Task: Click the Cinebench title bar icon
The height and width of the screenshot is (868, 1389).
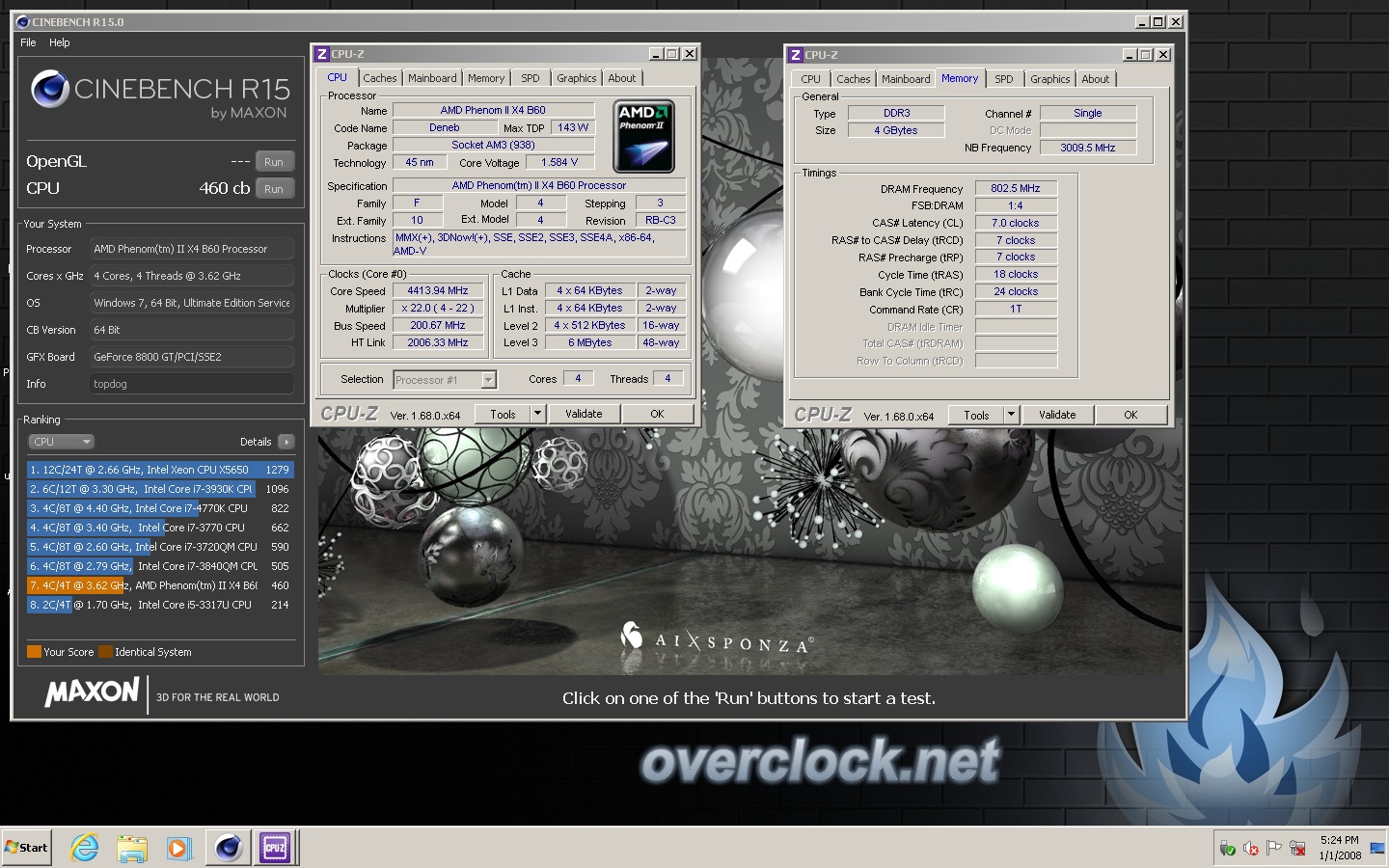Action: pyautogui.click(x=23, y=21)
